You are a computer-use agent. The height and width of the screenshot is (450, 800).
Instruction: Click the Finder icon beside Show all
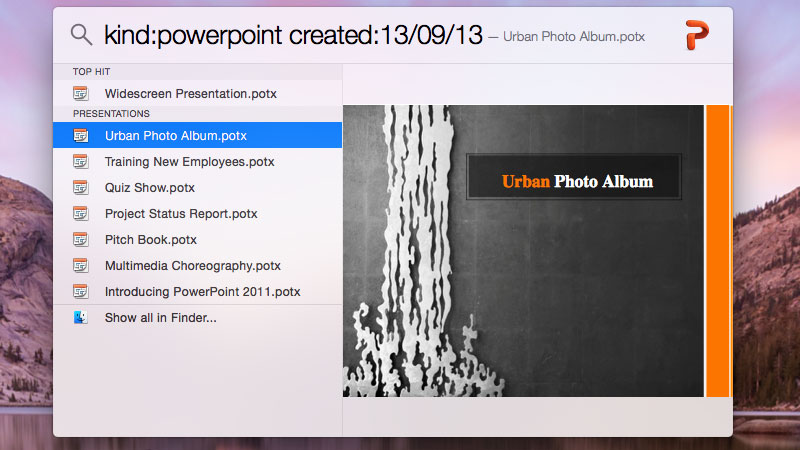(81, 318)
